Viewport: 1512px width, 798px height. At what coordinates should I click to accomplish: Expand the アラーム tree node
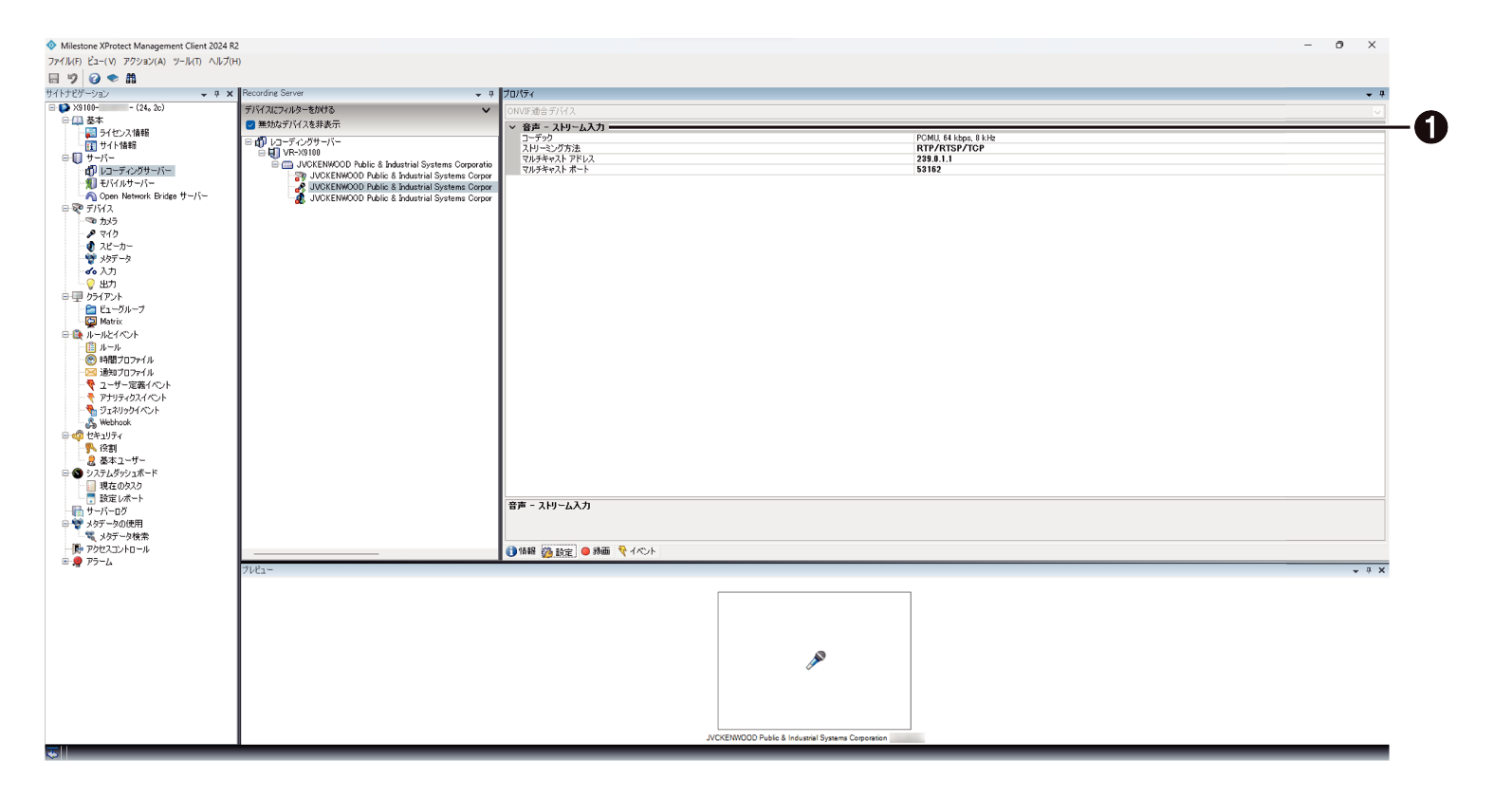pyautogui.click(x=65, y=562)
